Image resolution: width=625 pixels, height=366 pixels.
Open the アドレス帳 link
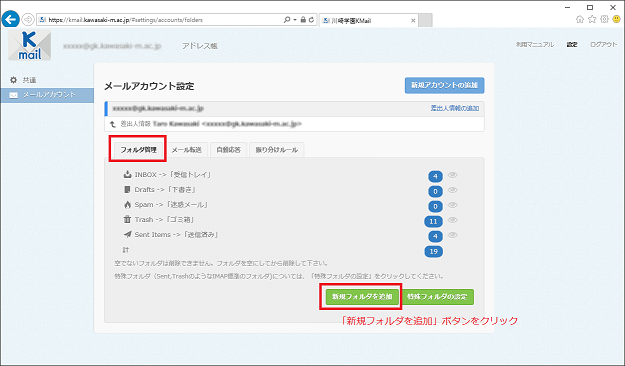coord(200,46)
